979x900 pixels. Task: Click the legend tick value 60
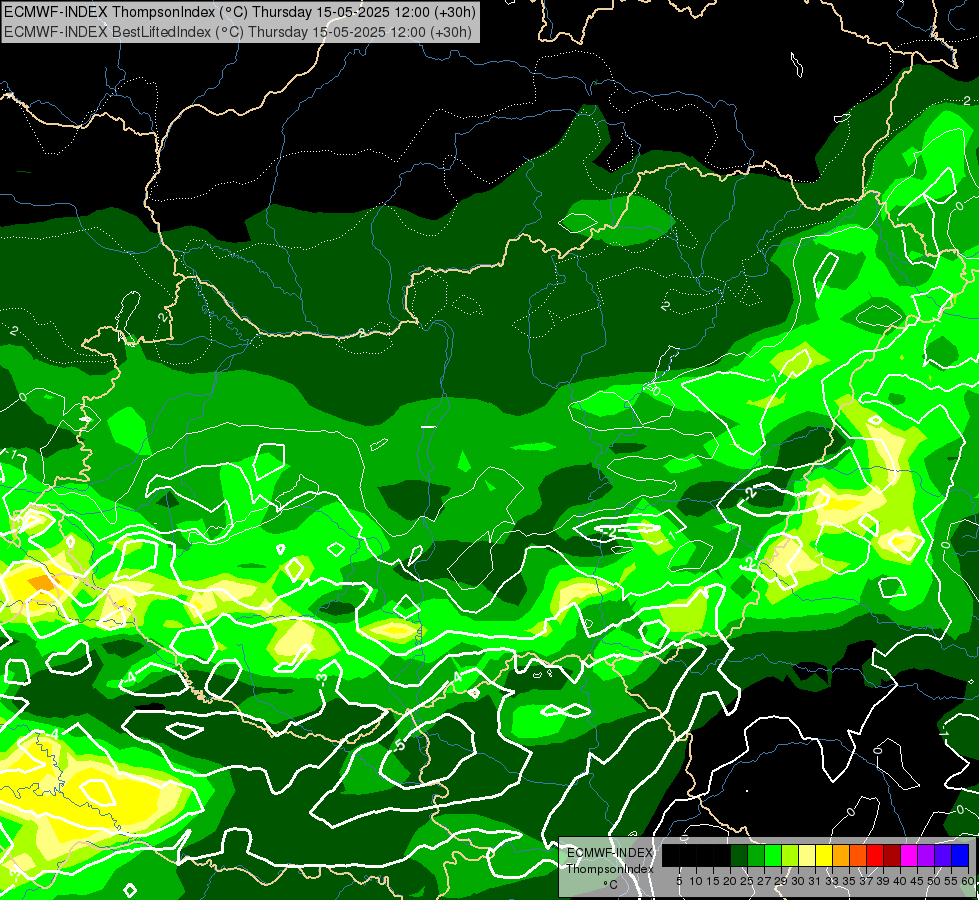[x=968, y=881]
